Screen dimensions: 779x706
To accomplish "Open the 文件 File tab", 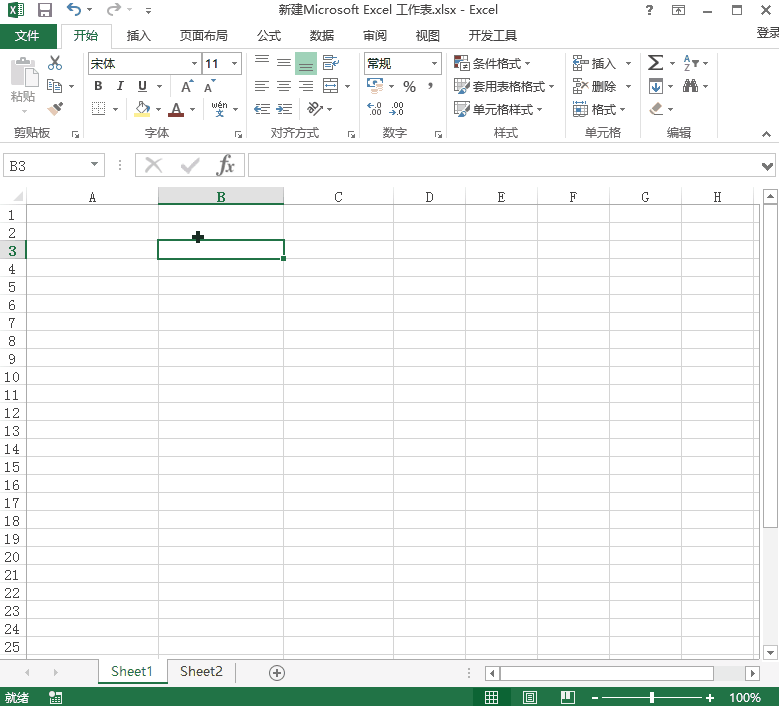I will 27,35.
